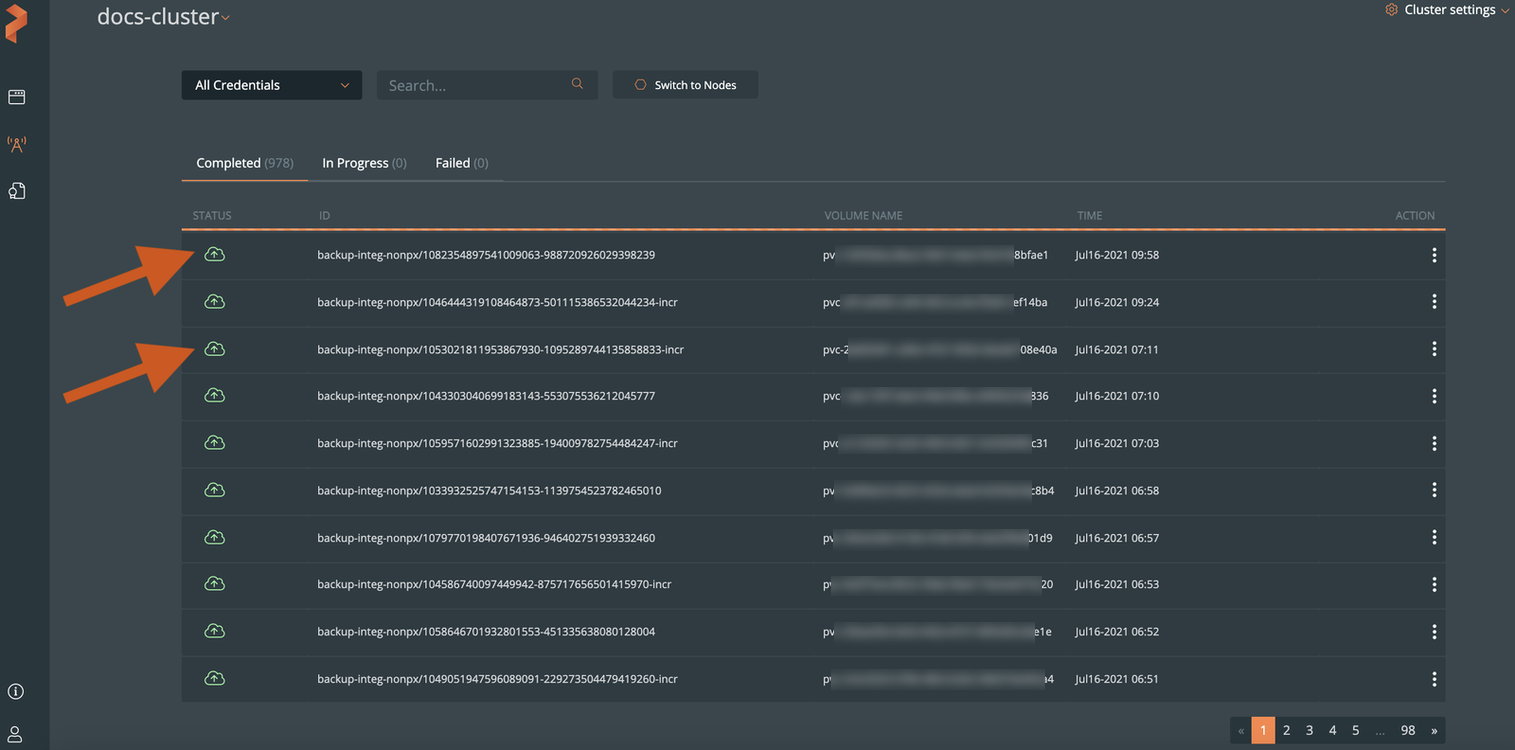Image resolution: width=1515 pixels, height=750 pixels.
Task: Open the Failed backups tab
Action: tap(460, 162)
